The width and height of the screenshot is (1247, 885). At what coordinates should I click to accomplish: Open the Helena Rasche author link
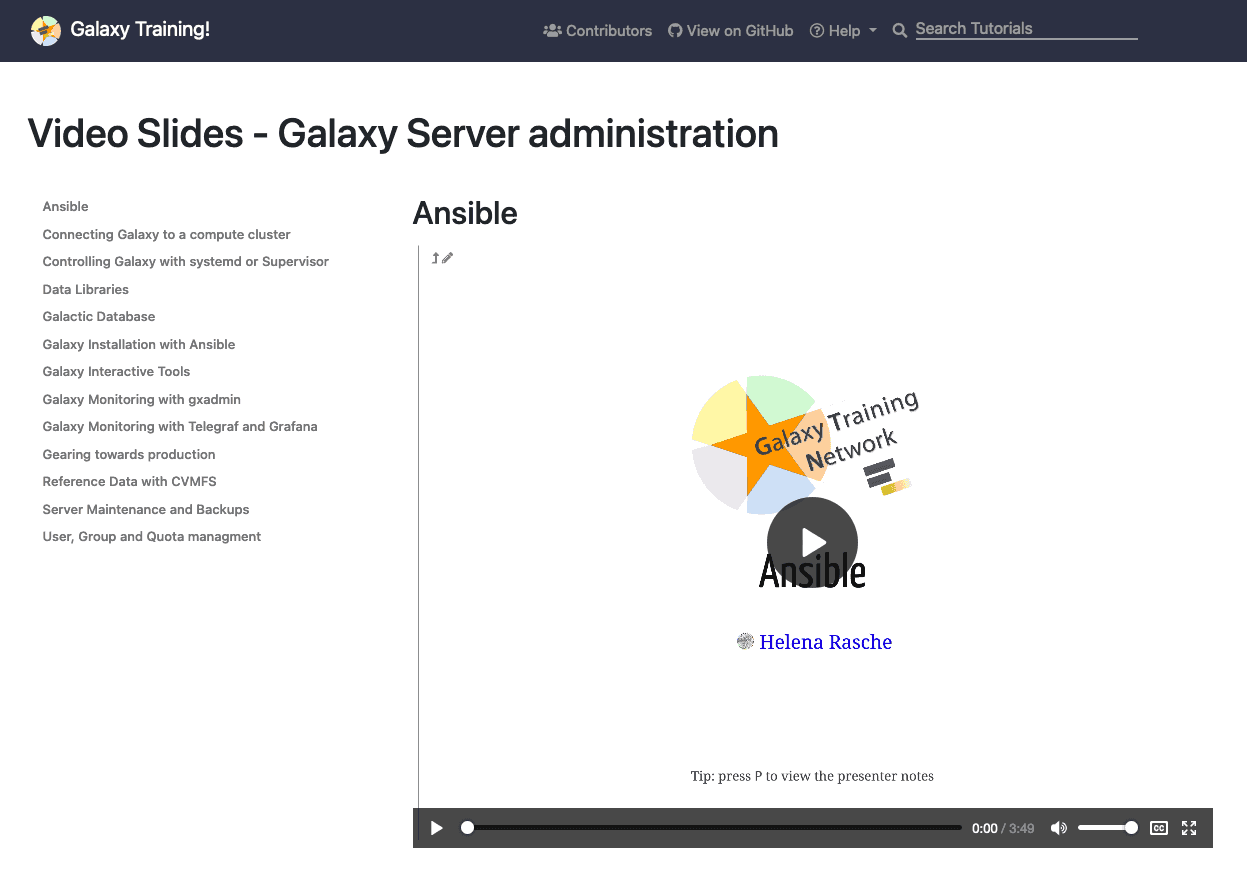[x=825, y=642]
